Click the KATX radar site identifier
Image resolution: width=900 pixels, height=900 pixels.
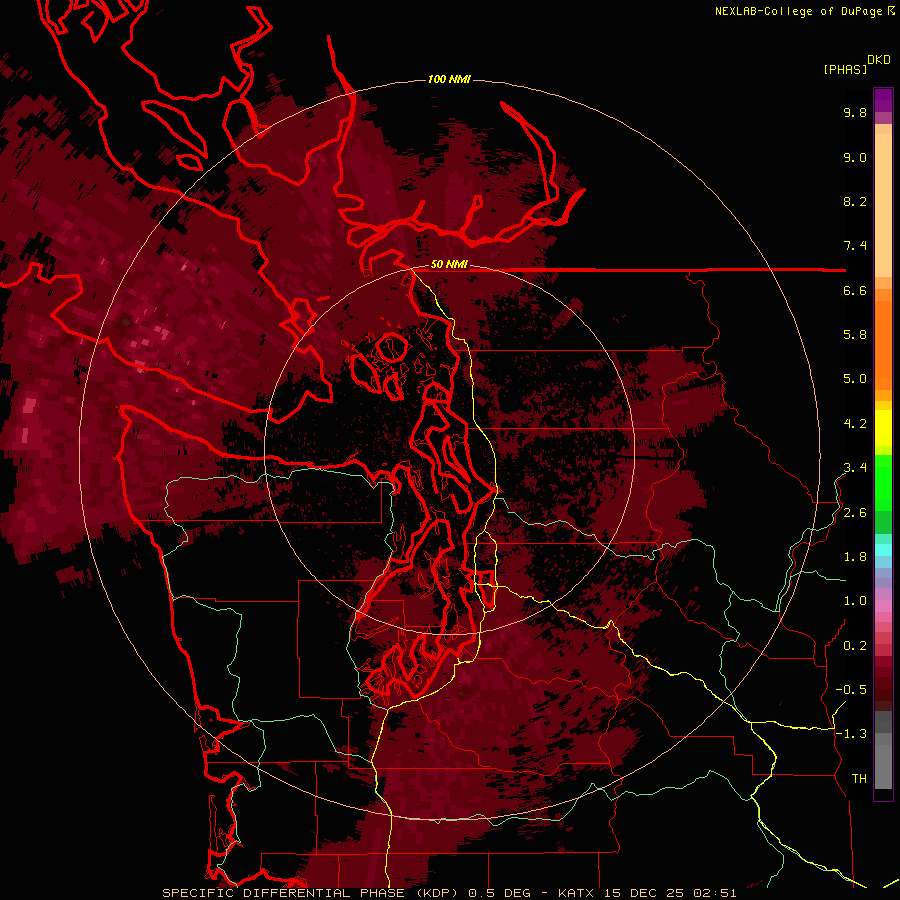[x=577, y=893]
